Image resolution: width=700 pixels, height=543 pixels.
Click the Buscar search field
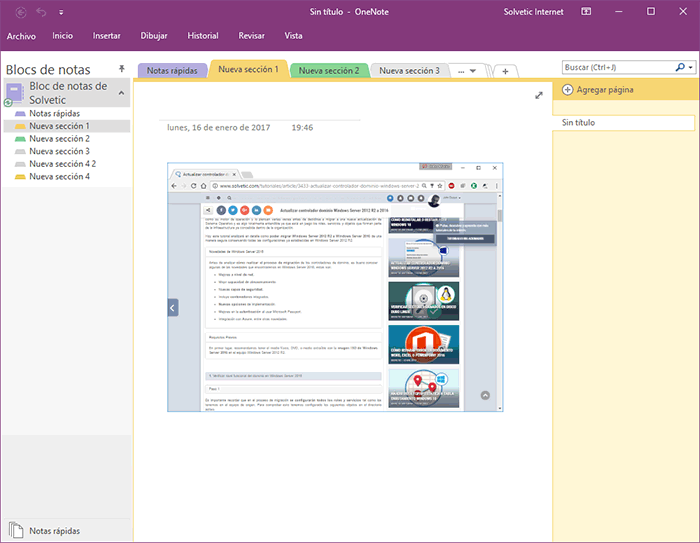pos(618,67)
